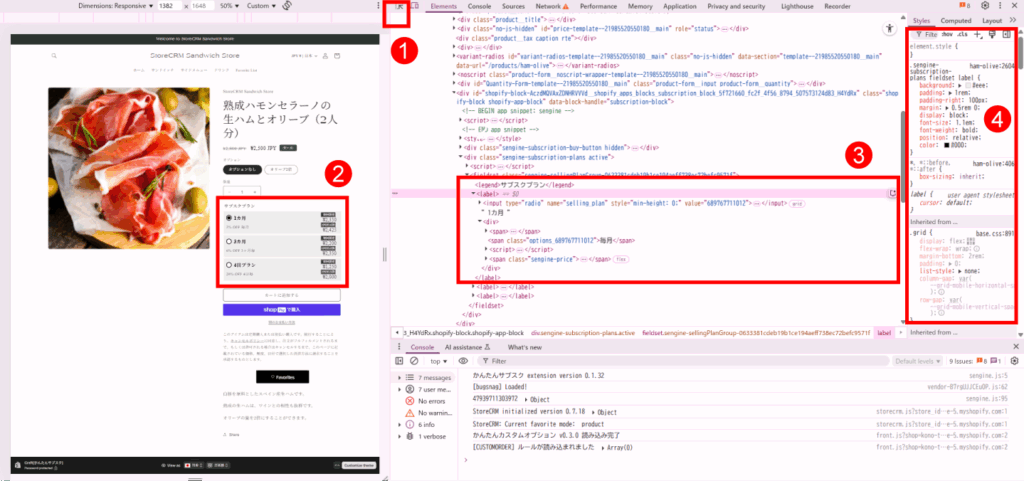Switch to the Computed tab
This screenshot has height=481, width=1024.
point(955,20)
